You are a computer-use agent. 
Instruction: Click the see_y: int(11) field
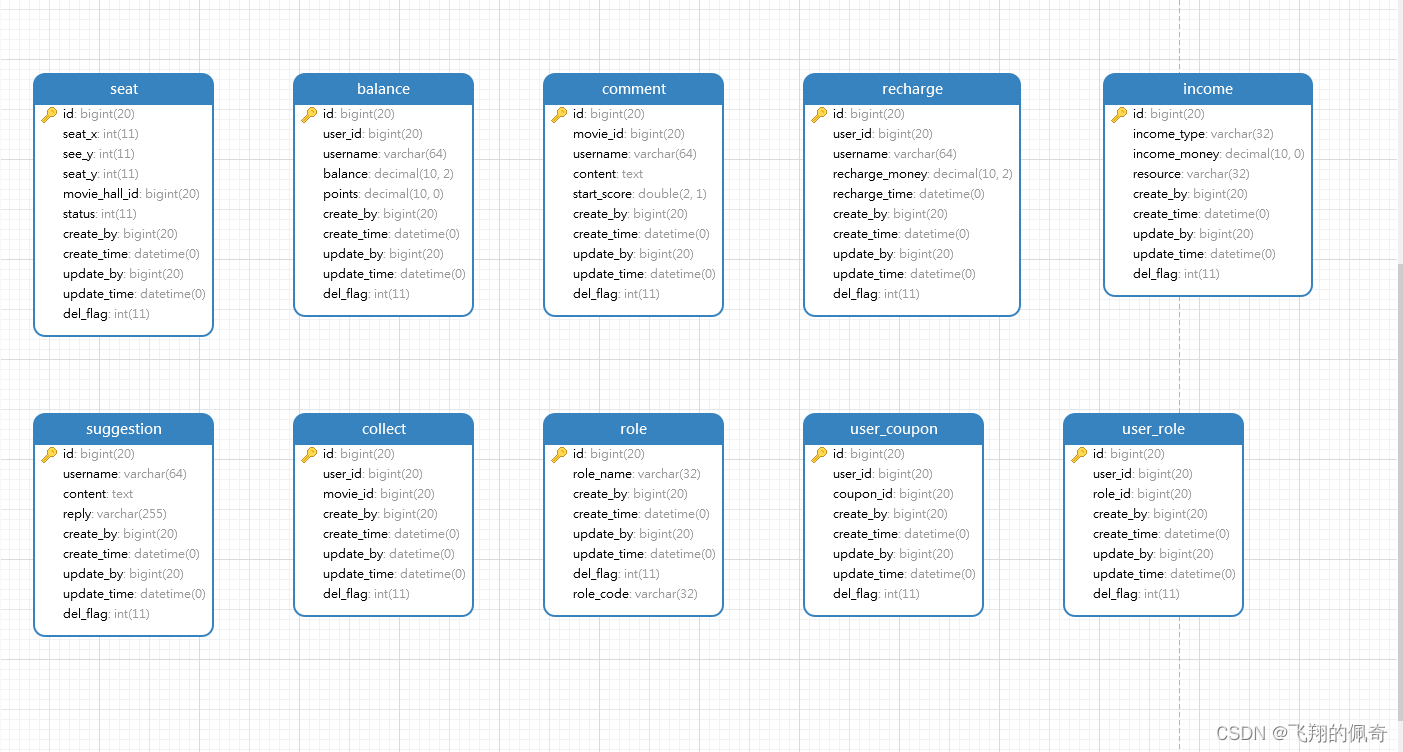99,154
